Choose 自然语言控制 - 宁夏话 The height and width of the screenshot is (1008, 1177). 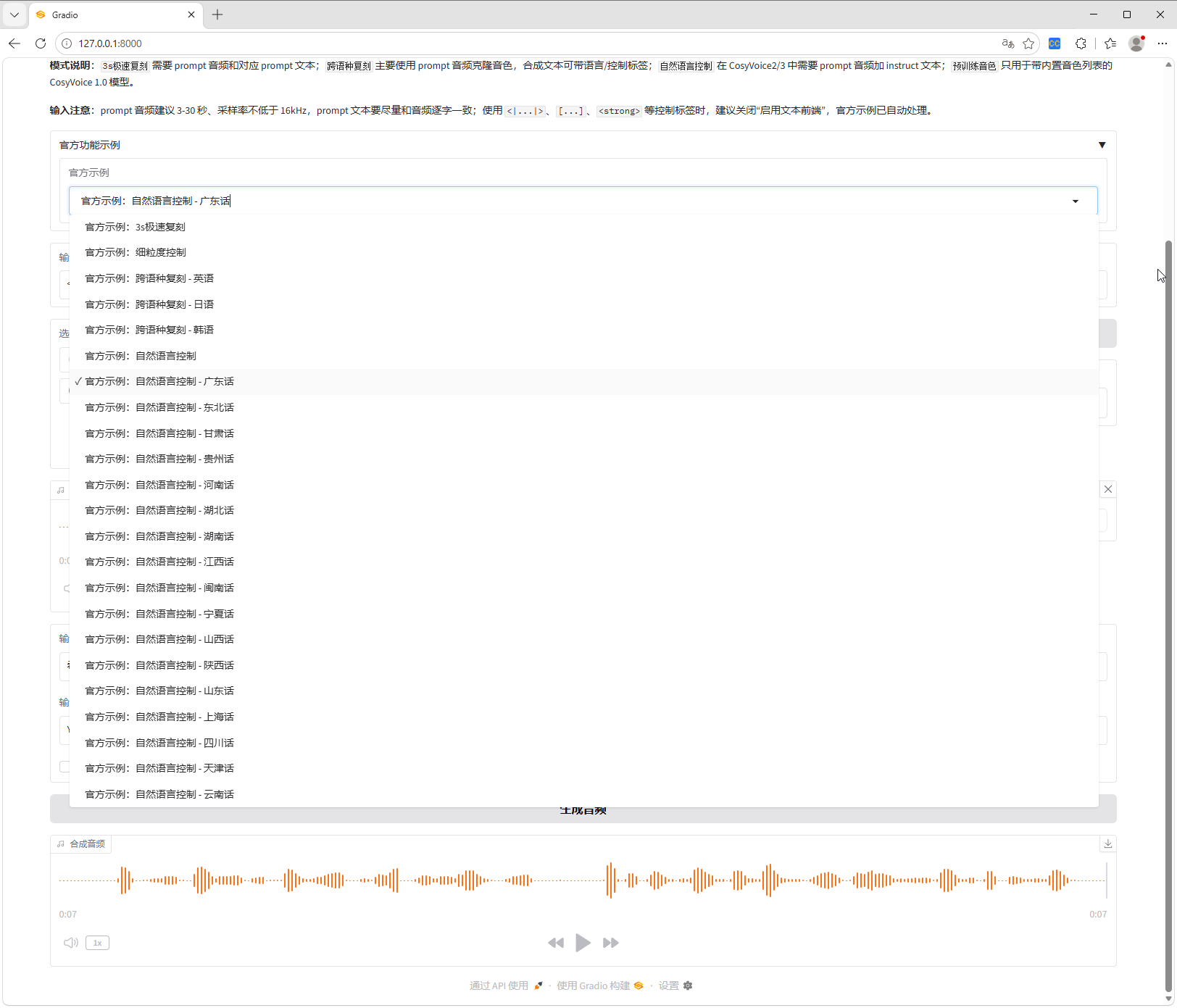583,614
